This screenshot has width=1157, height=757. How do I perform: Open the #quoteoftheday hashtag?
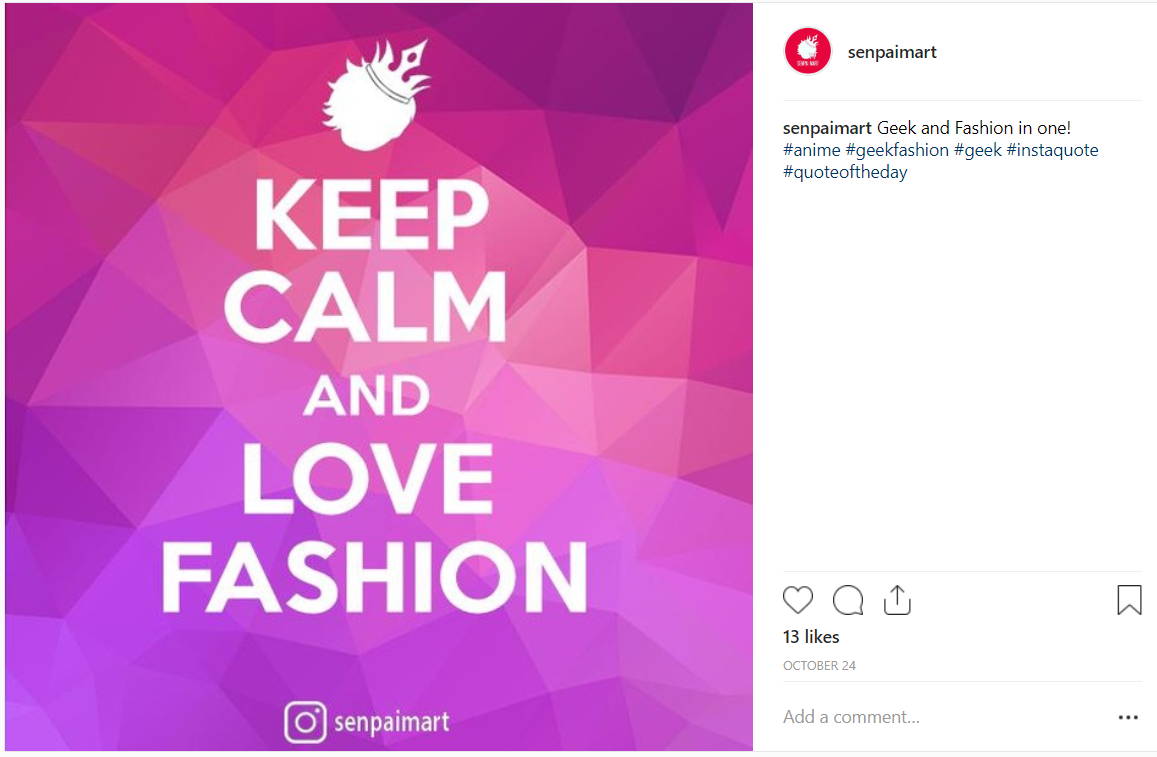click(845, 172)
